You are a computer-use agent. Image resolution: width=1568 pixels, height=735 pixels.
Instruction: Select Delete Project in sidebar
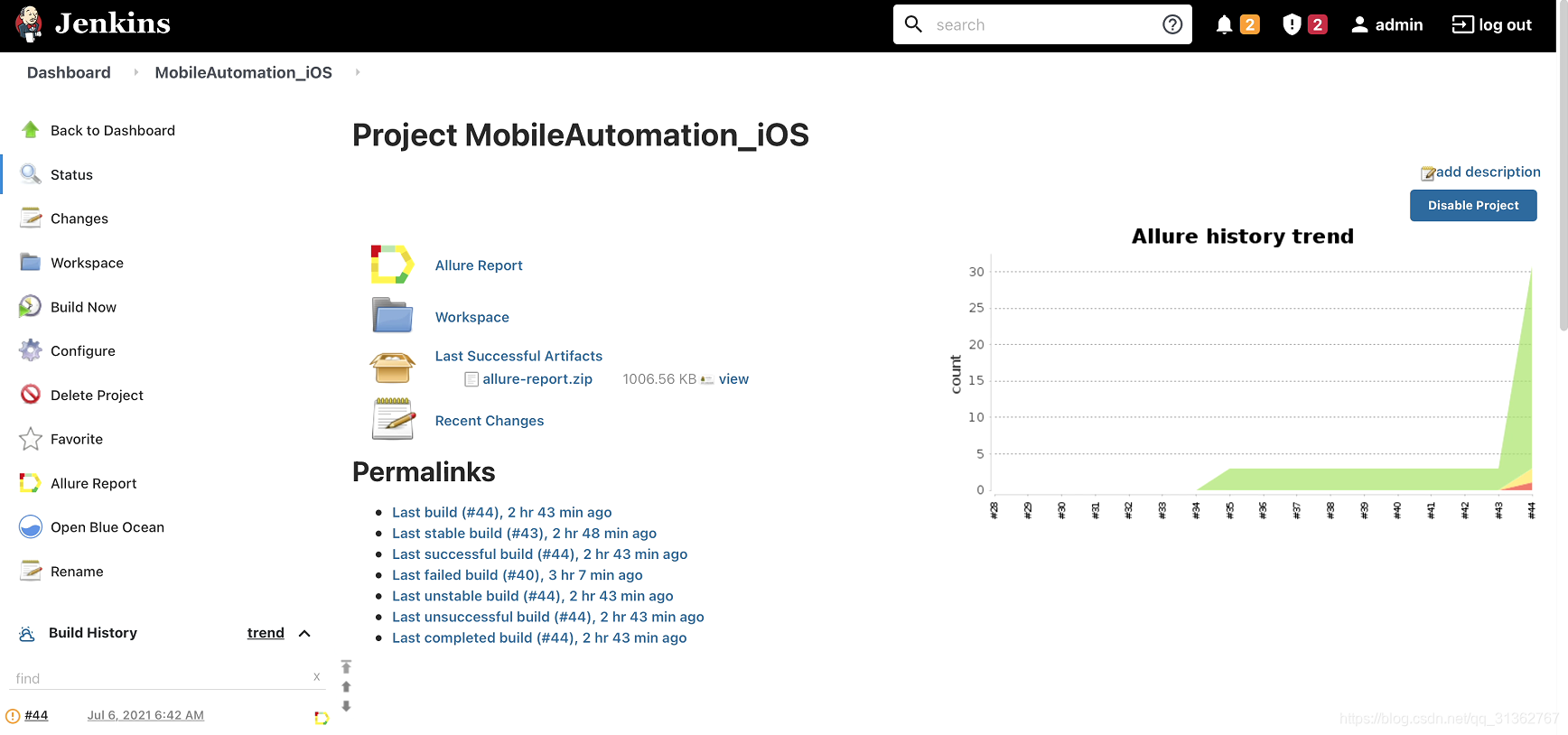point(97,395)
